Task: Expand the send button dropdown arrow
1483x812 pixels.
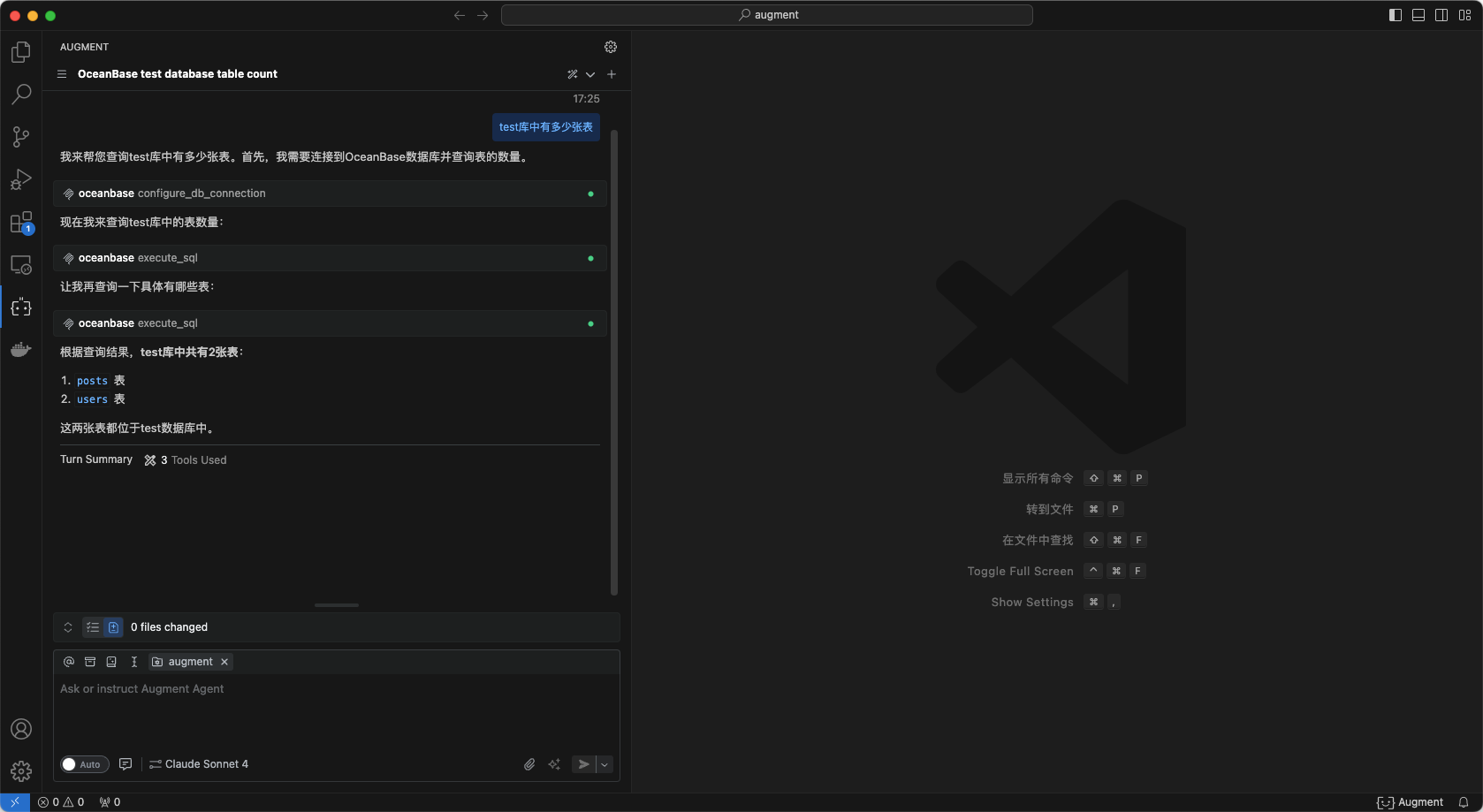Action: pos(605,764)
